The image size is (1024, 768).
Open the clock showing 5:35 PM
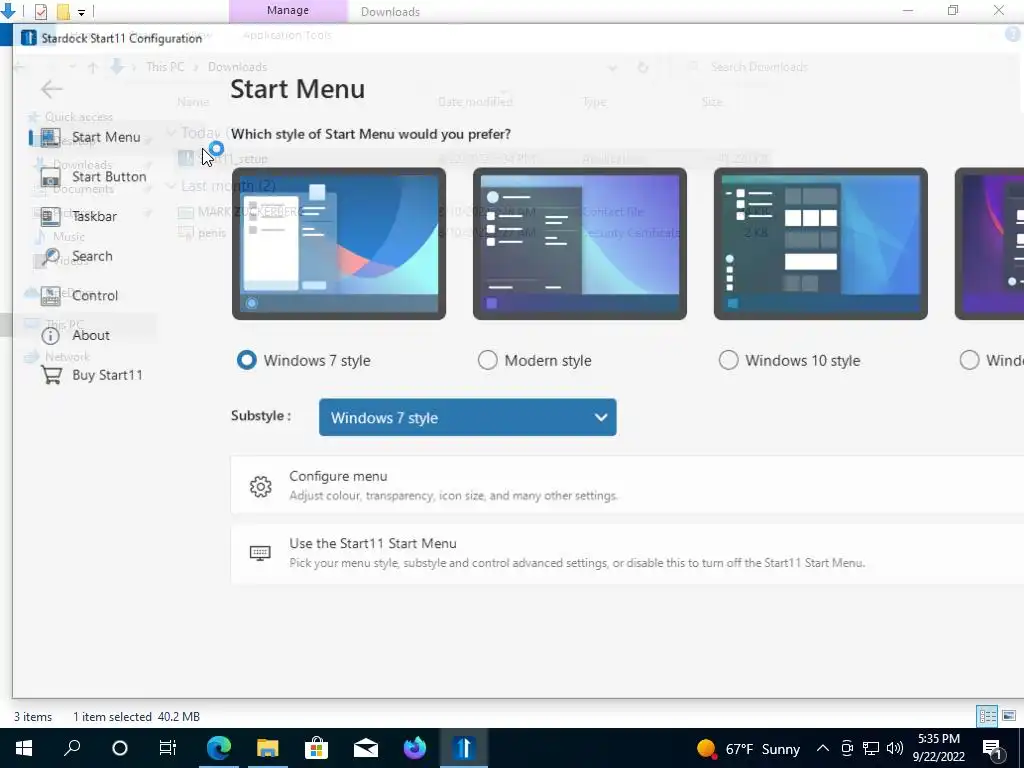tap(939, 748)
